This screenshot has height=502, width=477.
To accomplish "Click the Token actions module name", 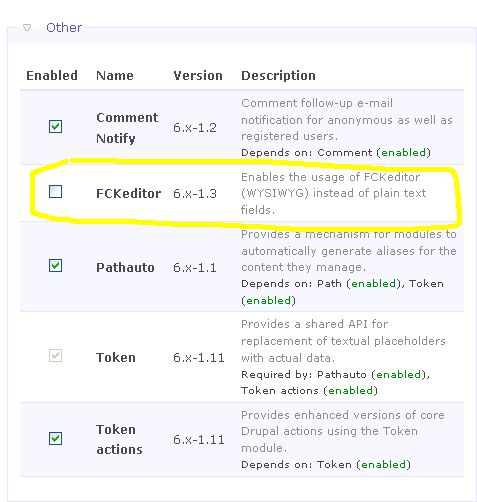I will pos(119,439).
